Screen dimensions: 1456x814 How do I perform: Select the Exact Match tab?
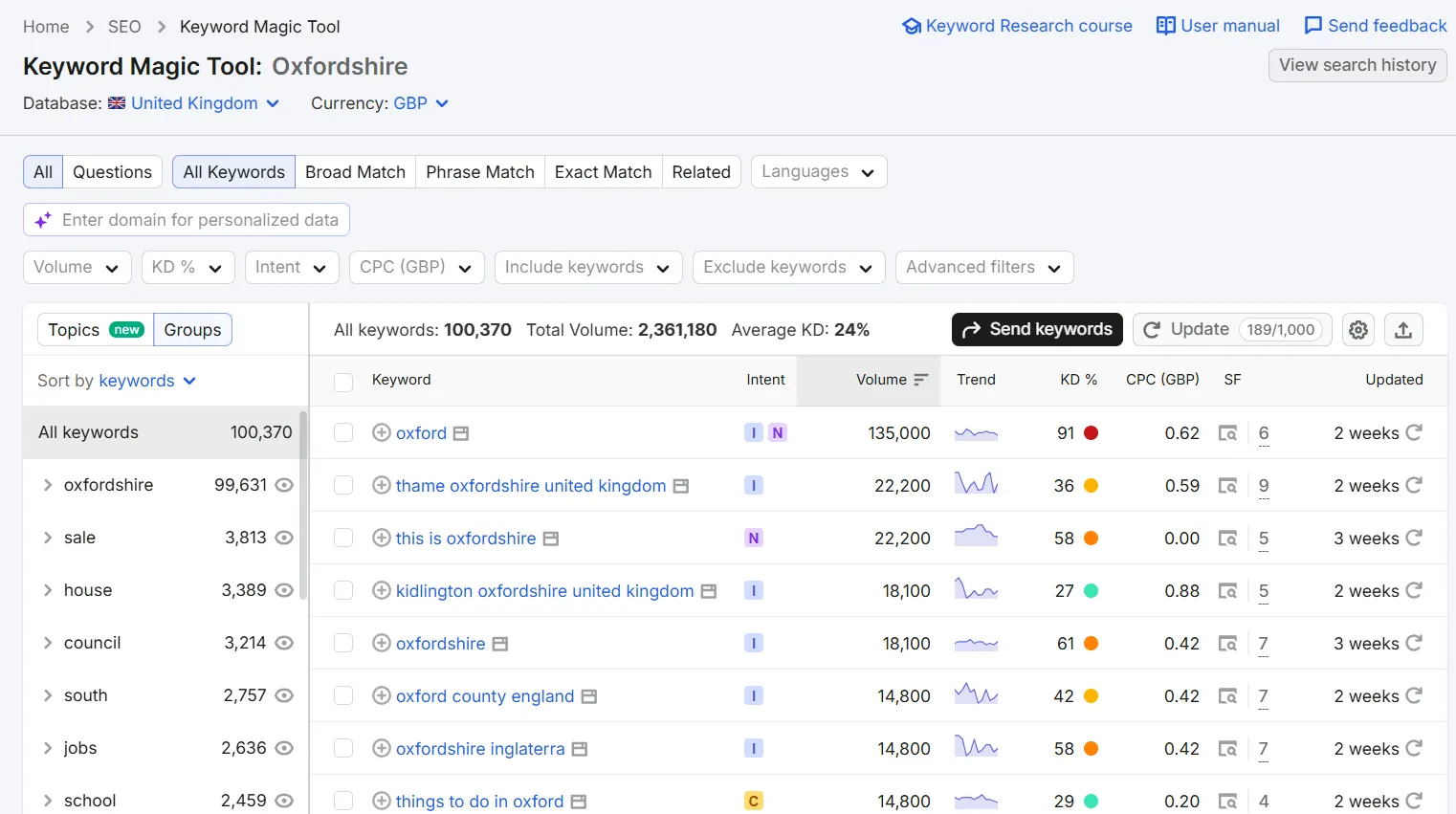point(603,171)
